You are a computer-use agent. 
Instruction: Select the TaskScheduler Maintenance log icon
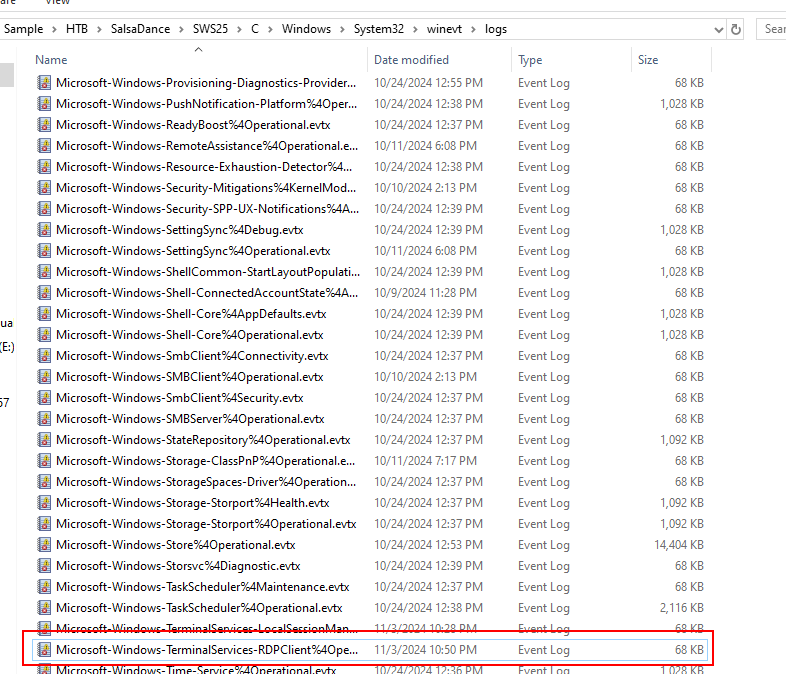click(44, 587)
